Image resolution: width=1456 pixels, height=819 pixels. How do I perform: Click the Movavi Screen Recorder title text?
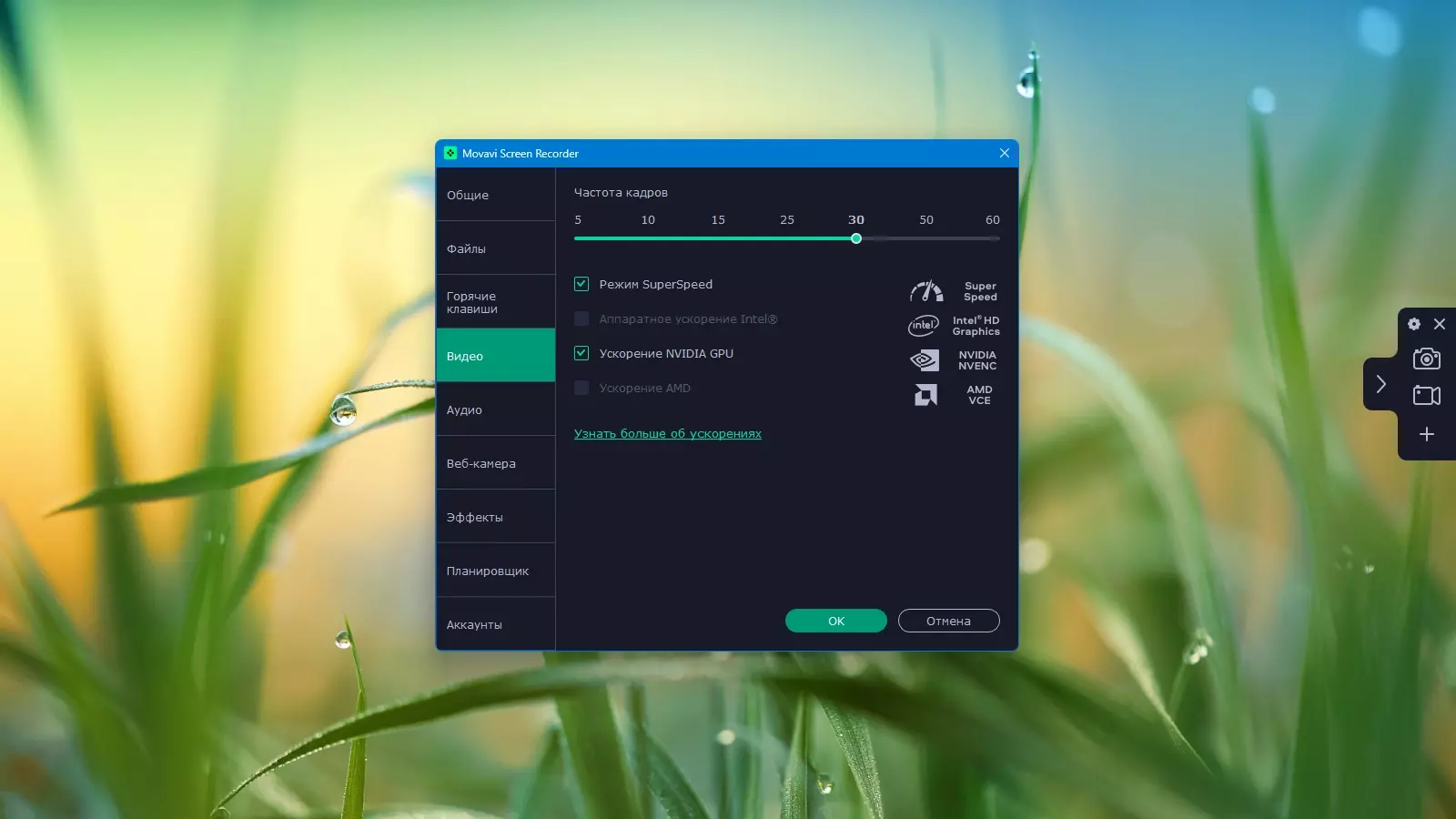521,153
